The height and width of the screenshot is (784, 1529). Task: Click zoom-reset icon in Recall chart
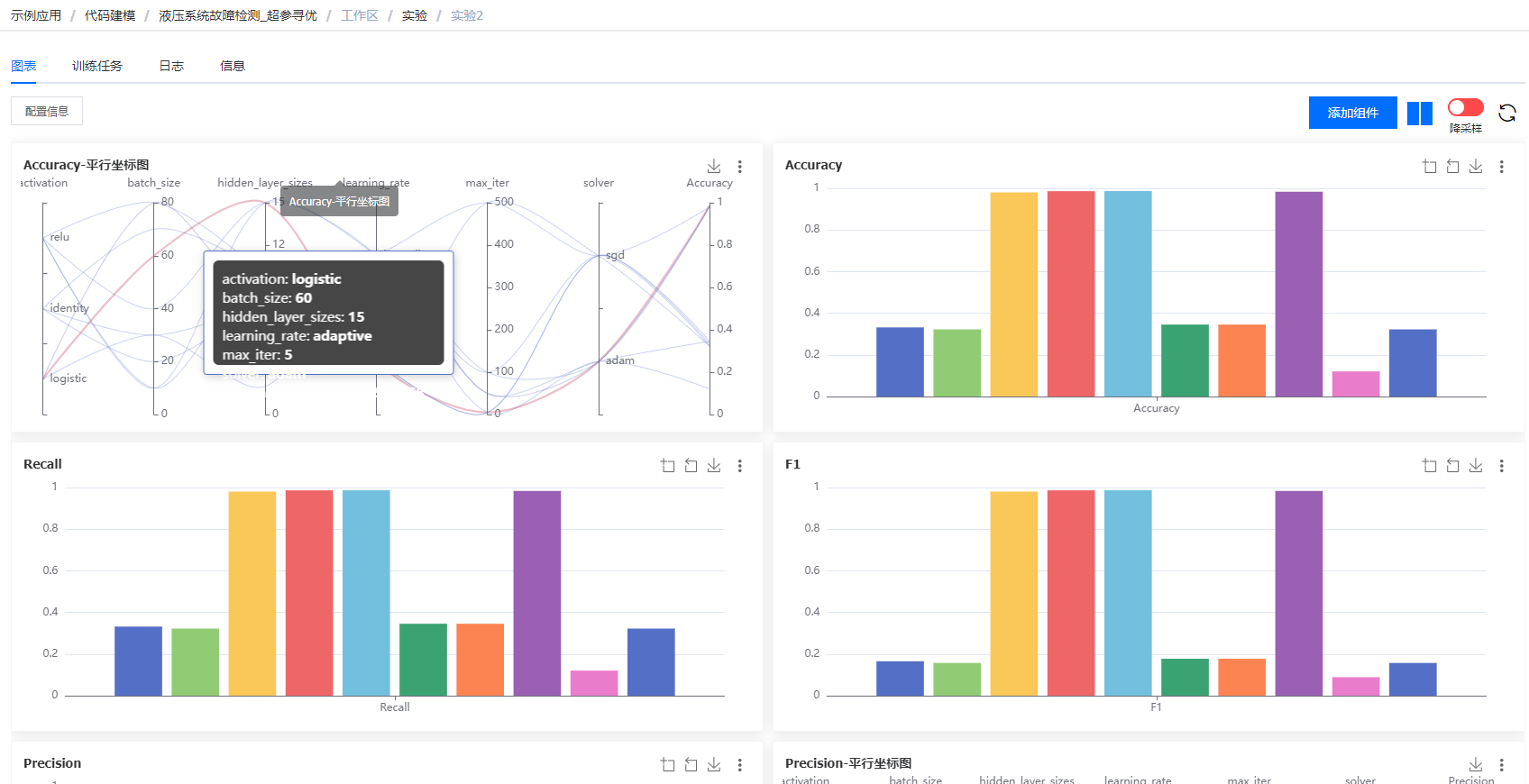(x=691, y=466)
